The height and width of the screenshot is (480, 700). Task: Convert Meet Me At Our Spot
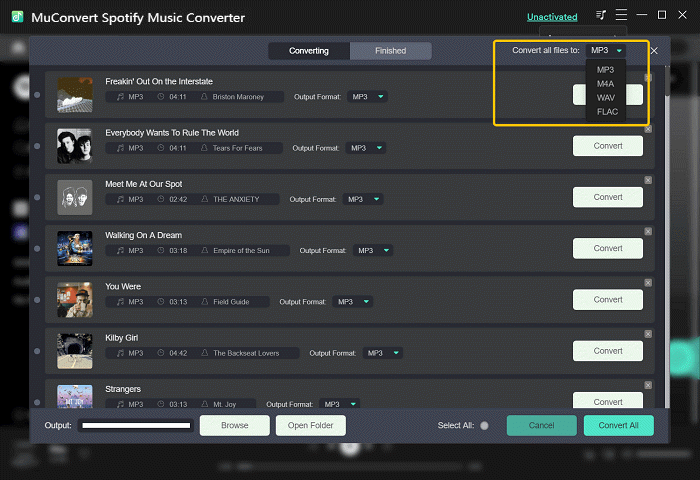608,197
